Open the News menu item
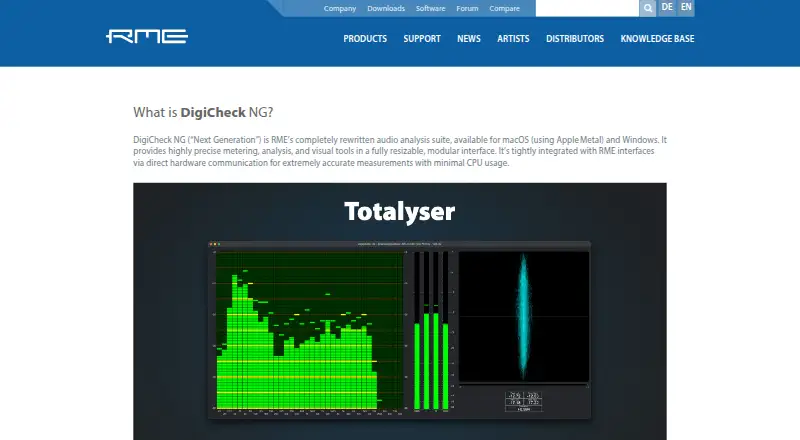This screenshot has width=800, height=440. [x=469, y=39]
